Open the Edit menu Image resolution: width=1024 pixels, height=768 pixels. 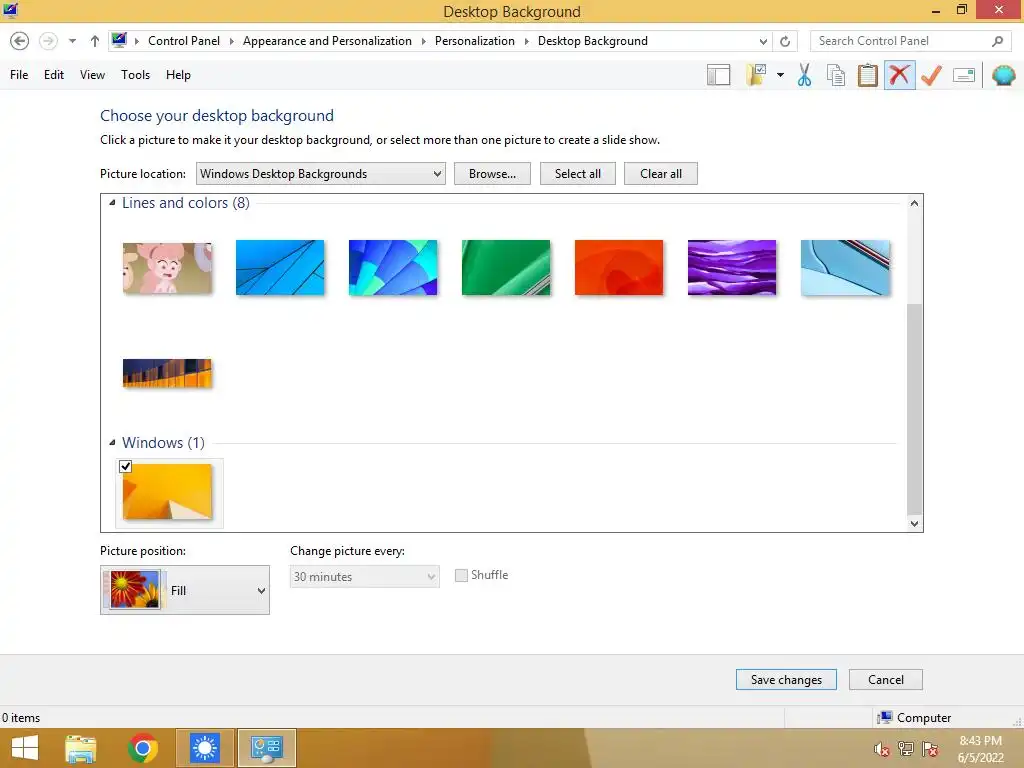pyautogui.click(x=54, y=75)
